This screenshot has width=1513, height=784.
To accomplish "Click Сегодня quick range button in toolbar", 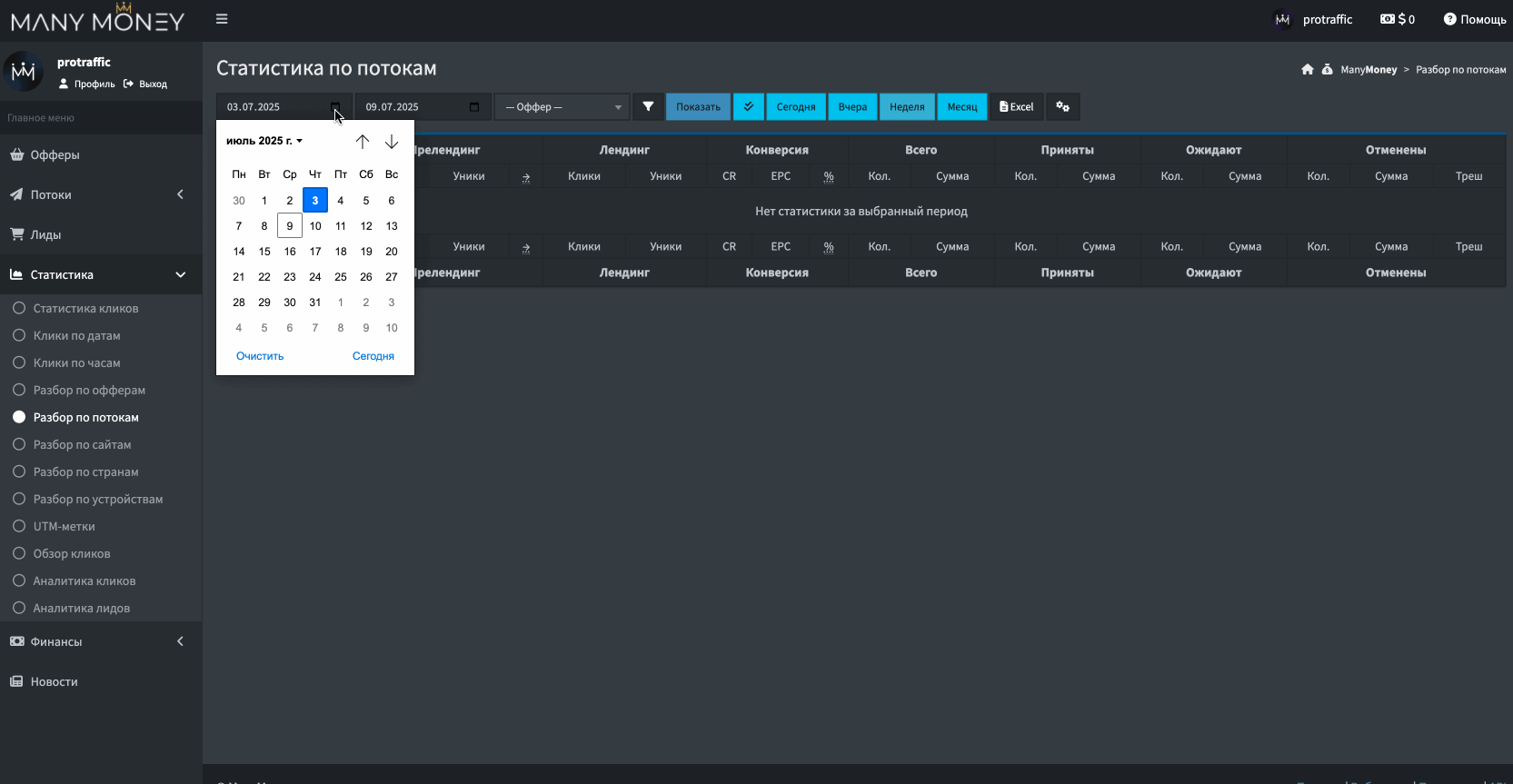I will [x=796, y=107].
